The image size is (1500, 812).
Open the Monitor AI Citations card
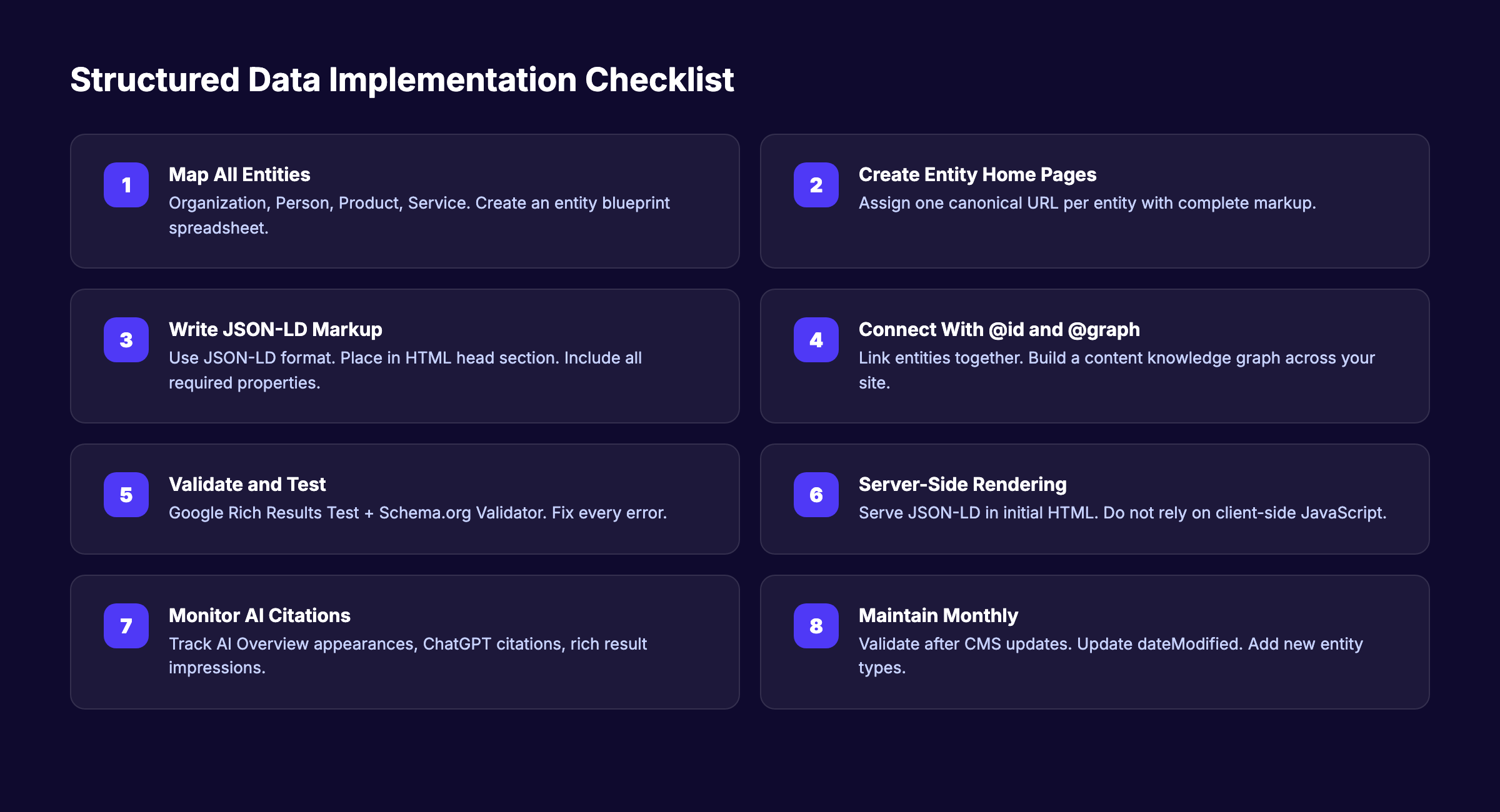(x=259, y=616)
